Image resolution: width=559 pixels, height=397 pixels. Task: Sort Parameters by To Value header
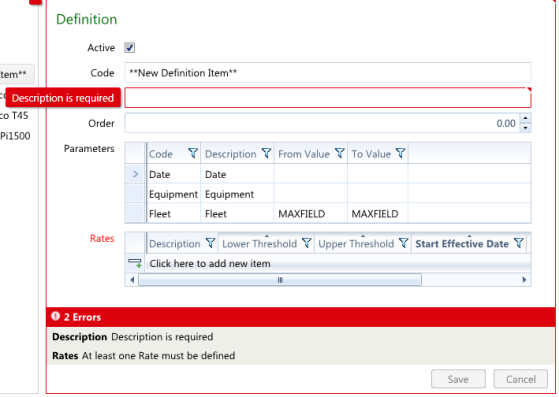tap(371, 154)
